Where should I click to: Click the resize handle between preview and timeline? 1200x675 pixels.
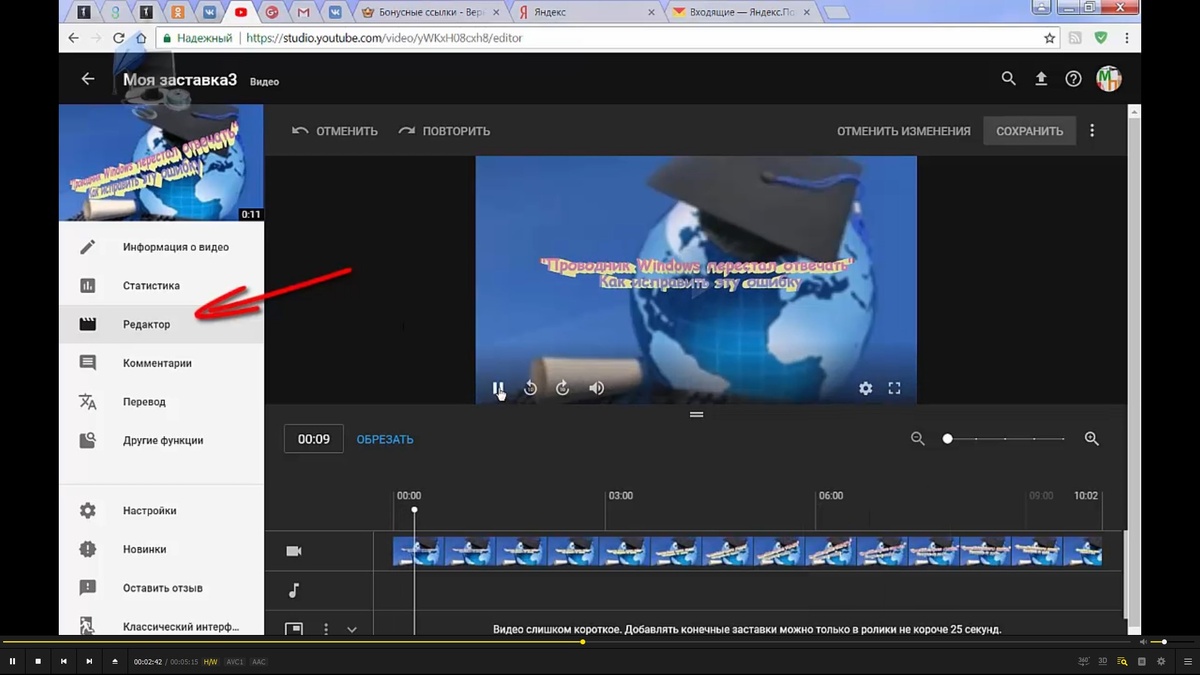[696, 414]
